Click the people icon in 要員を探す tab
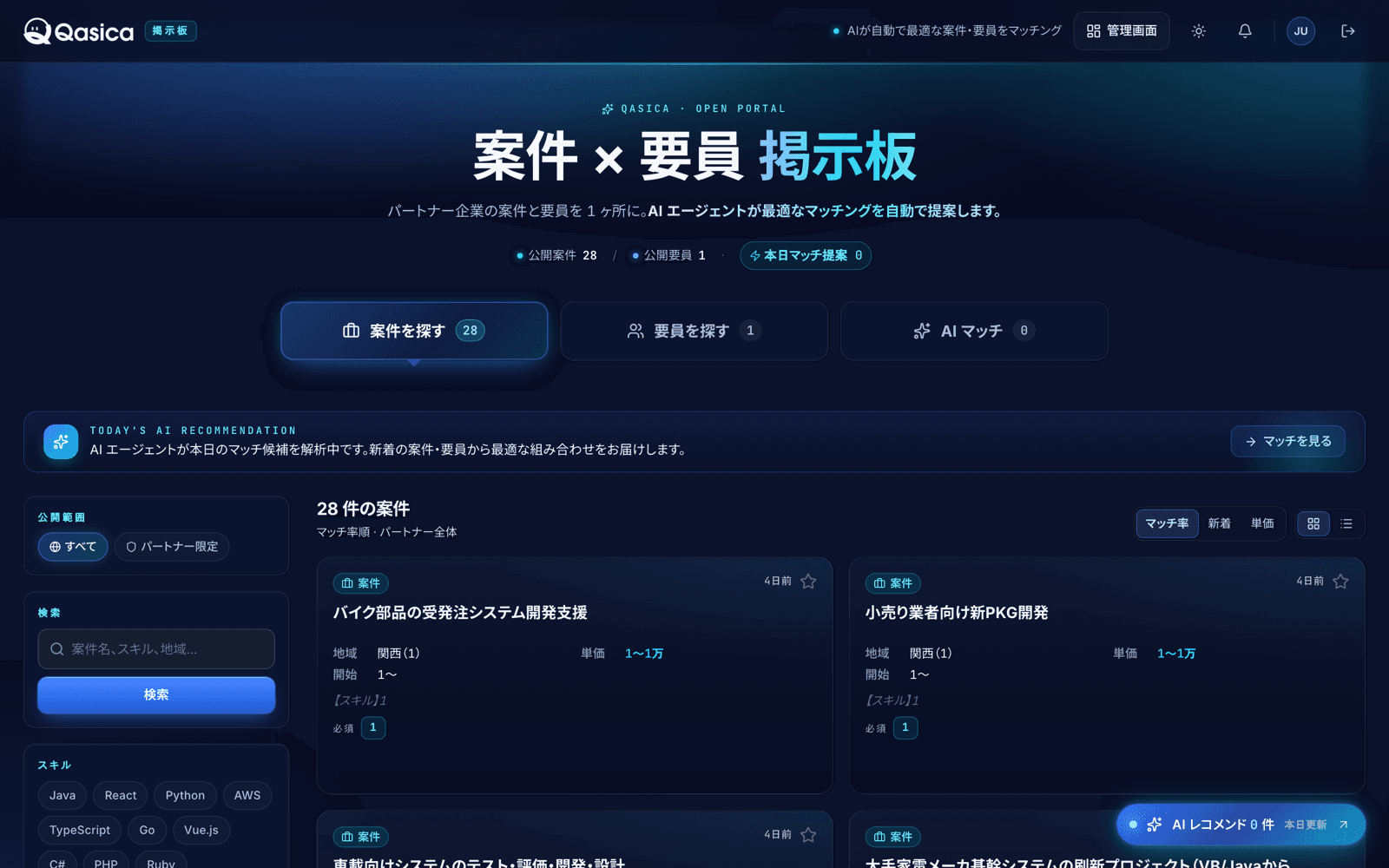 (x=635, y=331)
